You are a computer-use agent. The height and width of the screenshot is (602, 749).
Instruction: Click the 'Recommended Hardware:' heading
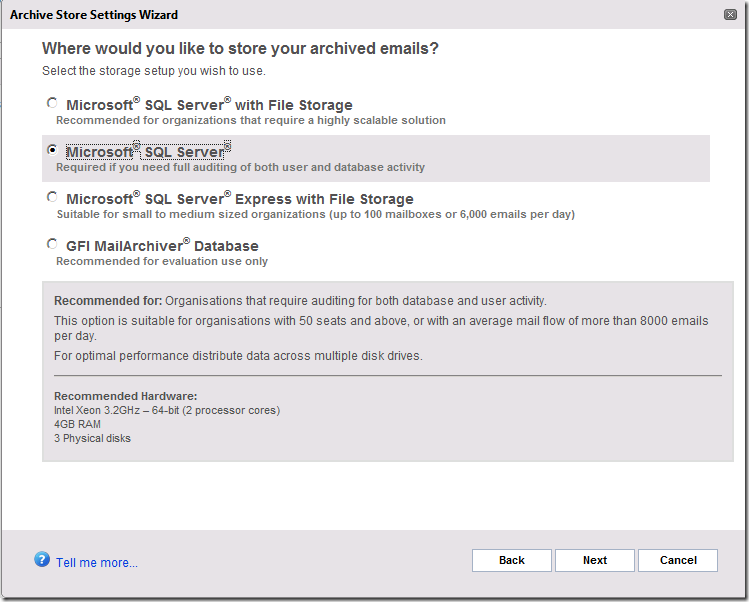126,396
